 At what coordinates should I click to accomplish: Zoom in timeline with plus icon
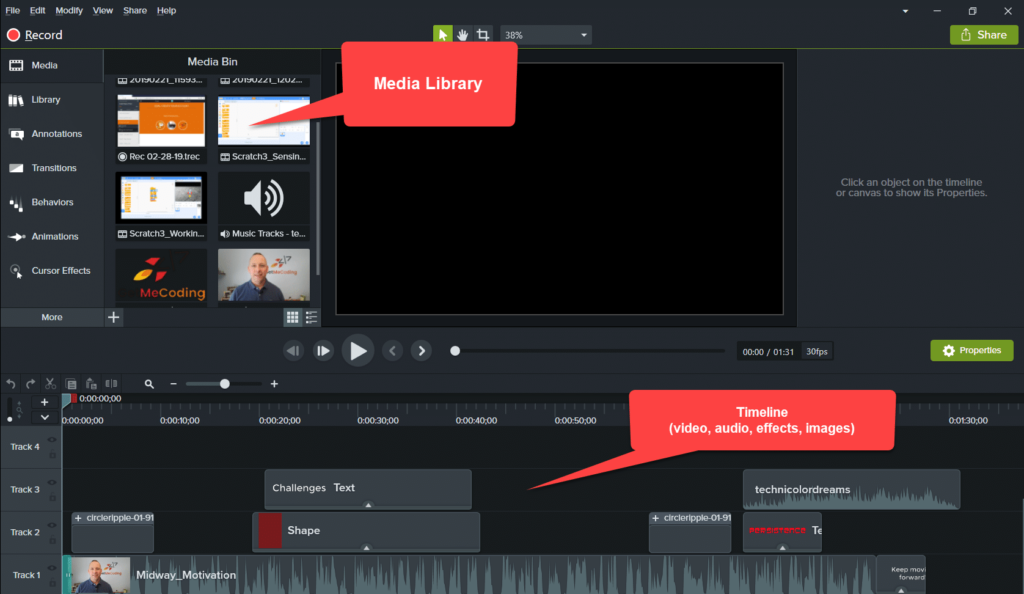coord(274,384)
